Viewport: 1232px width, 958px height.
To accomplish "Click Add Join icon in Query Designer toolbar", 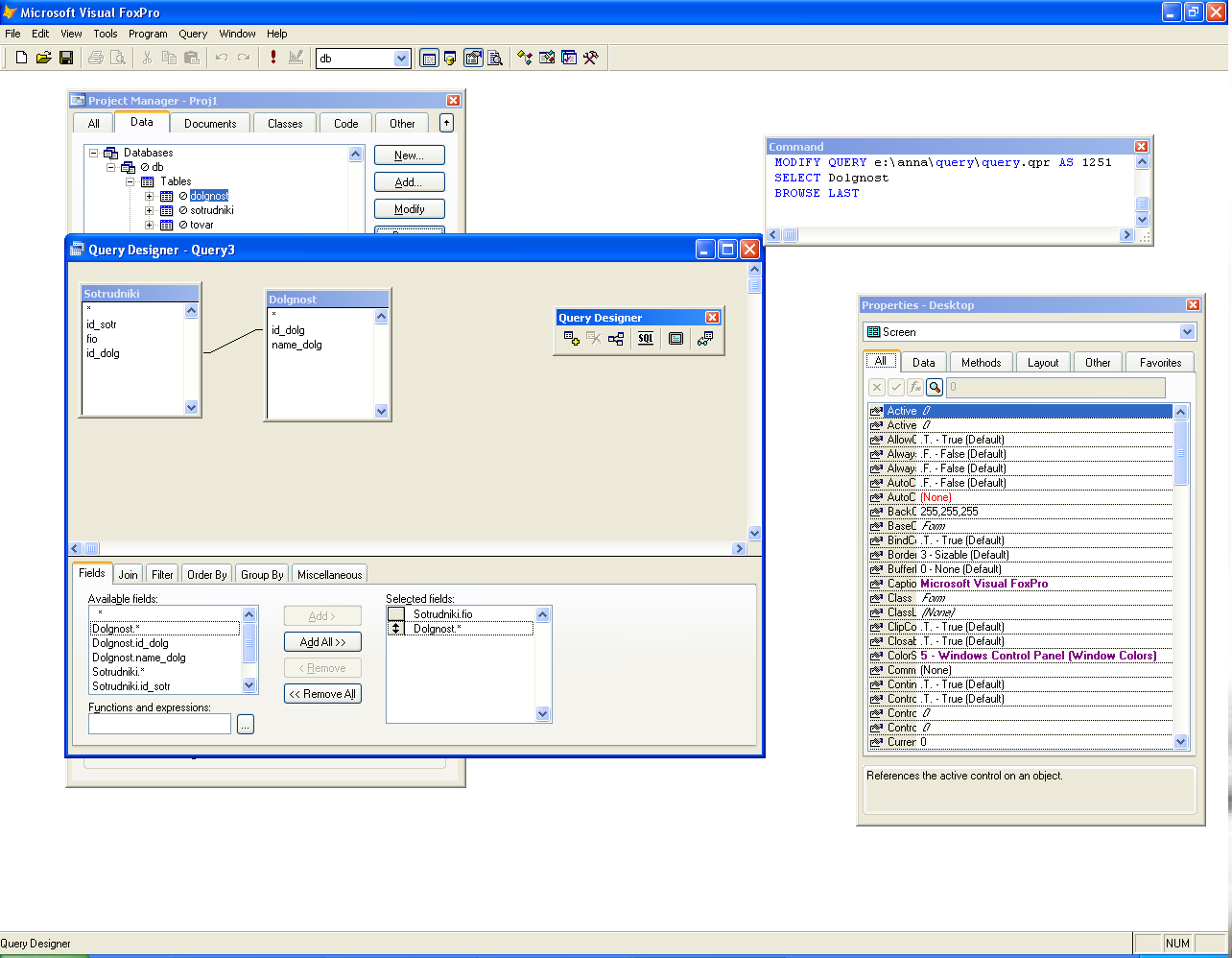I will tap(616, 339).
